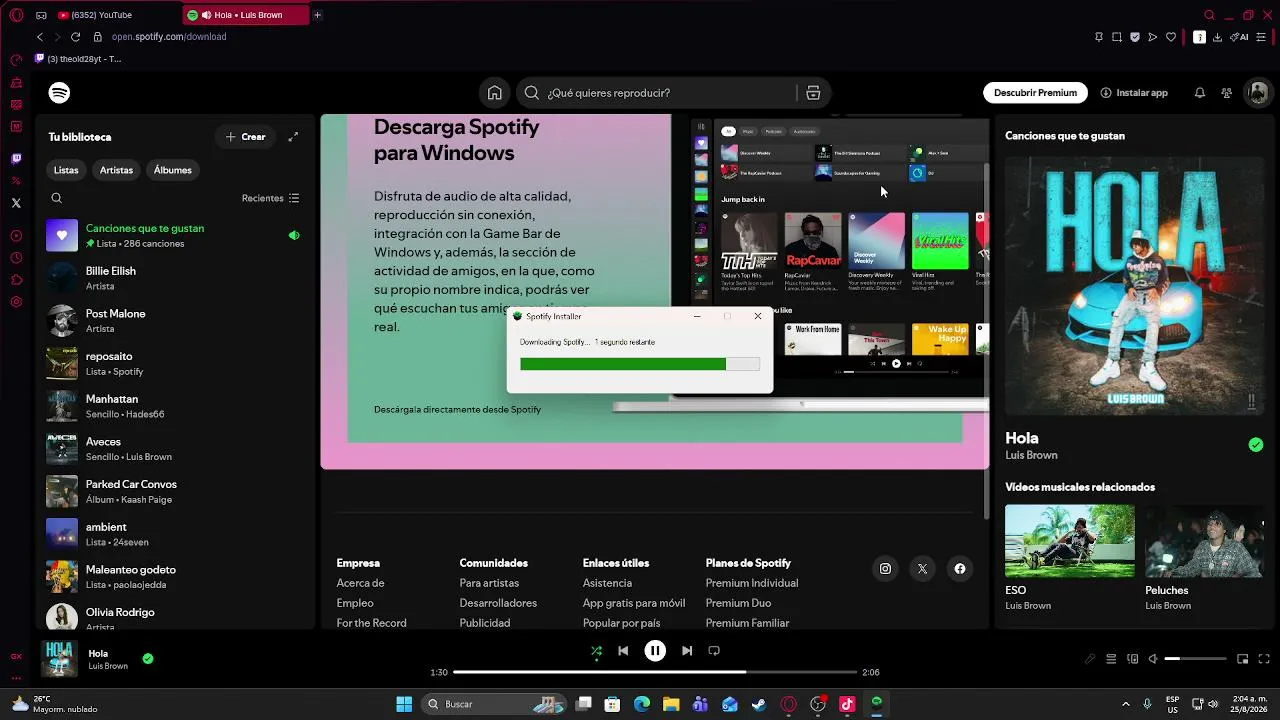Open the theold28yt Twitch bookmark

(78, 59)
